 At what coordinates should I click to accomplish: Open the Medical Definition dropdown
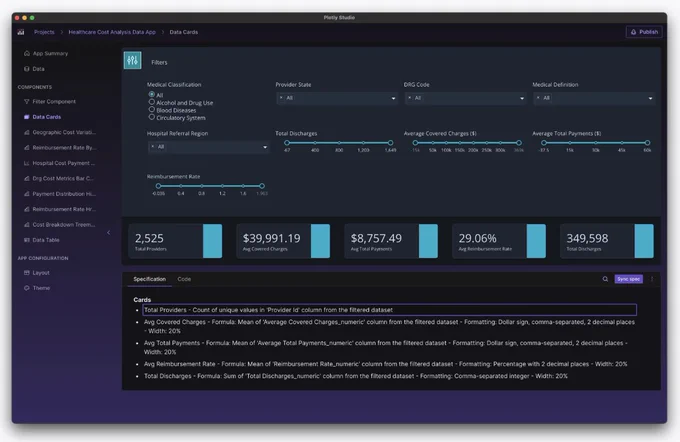click(594, 98)
